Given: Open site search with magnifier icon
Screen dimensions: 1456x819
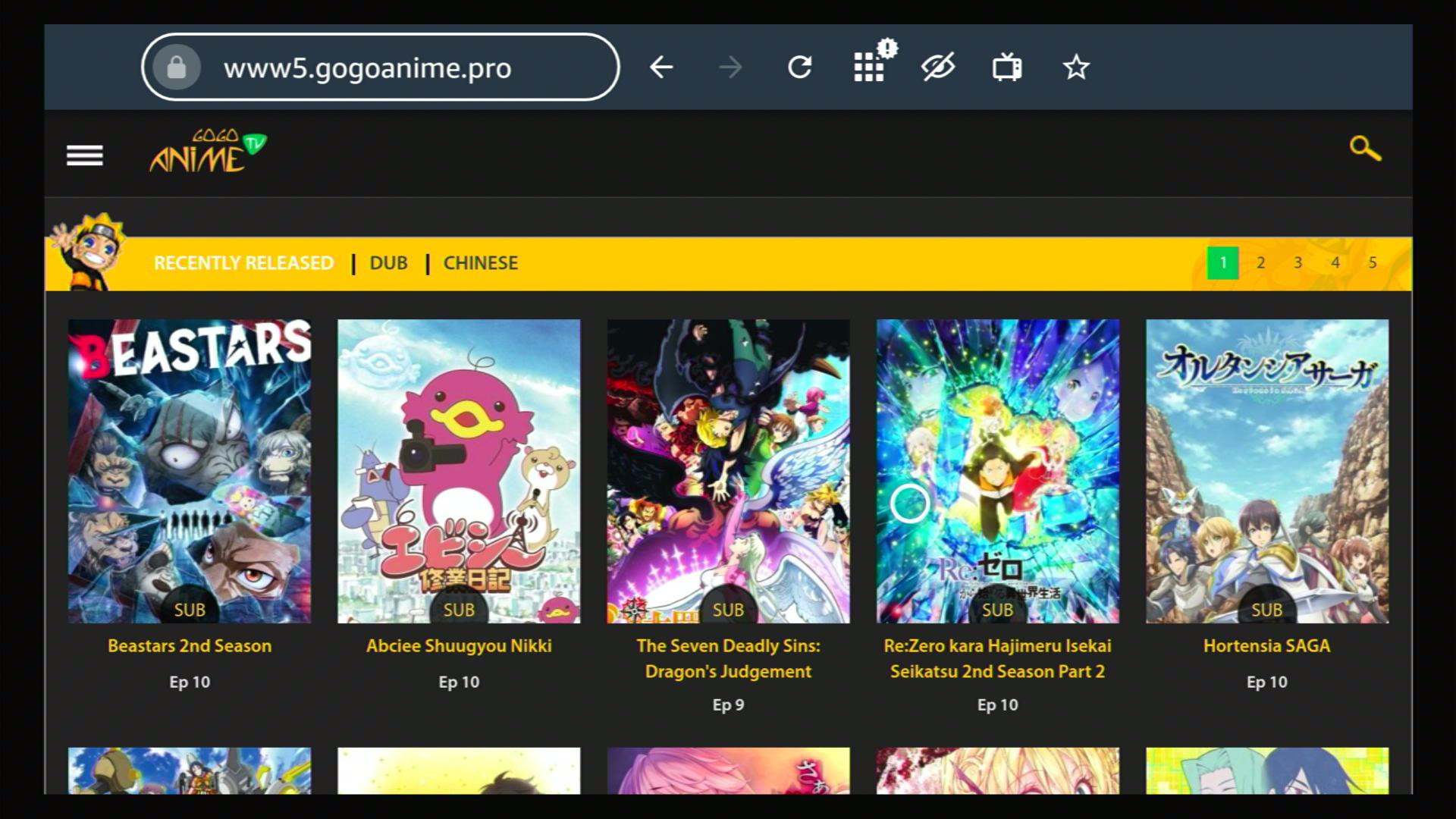Looking at the screenshot, I should coord(1365,149).
